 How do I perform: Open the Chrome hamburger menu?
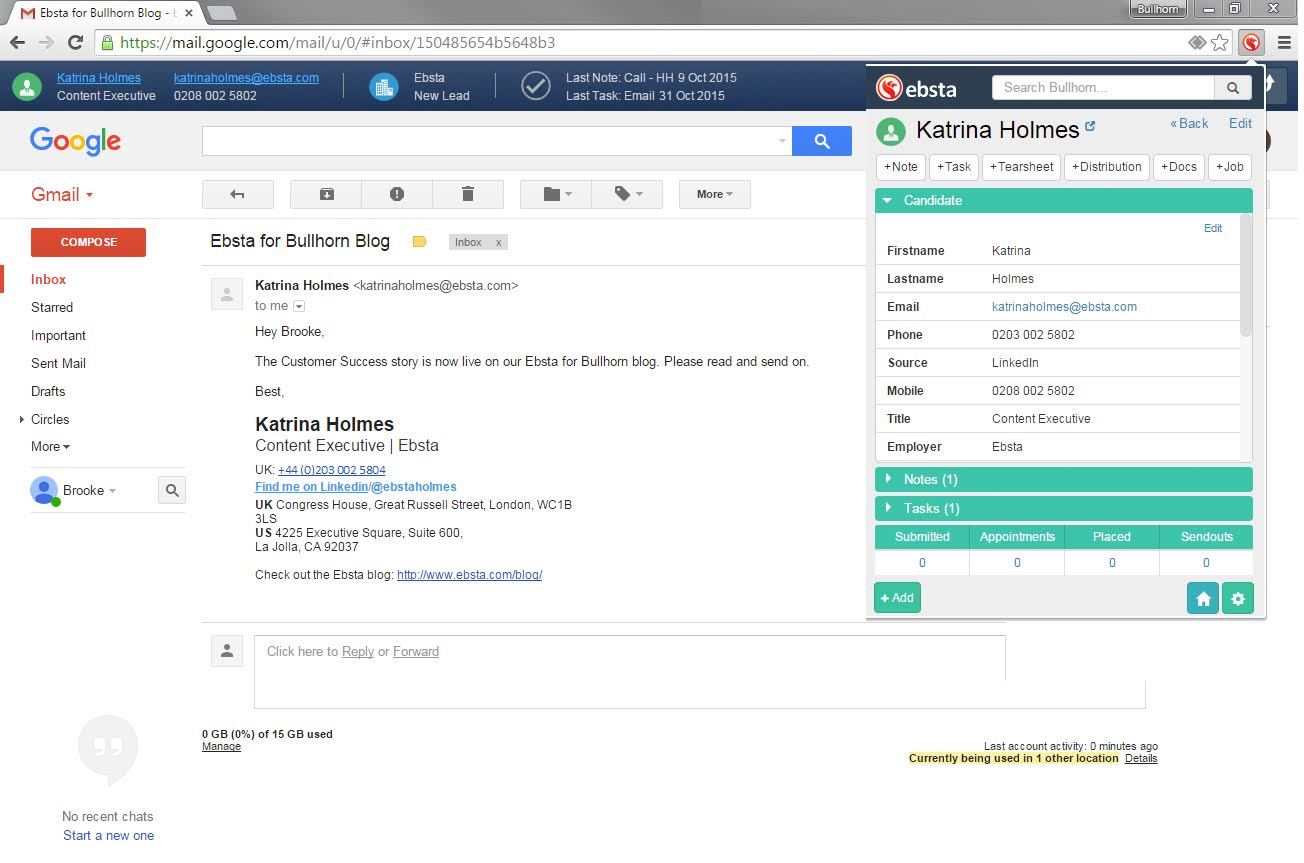coord(1284,42)
